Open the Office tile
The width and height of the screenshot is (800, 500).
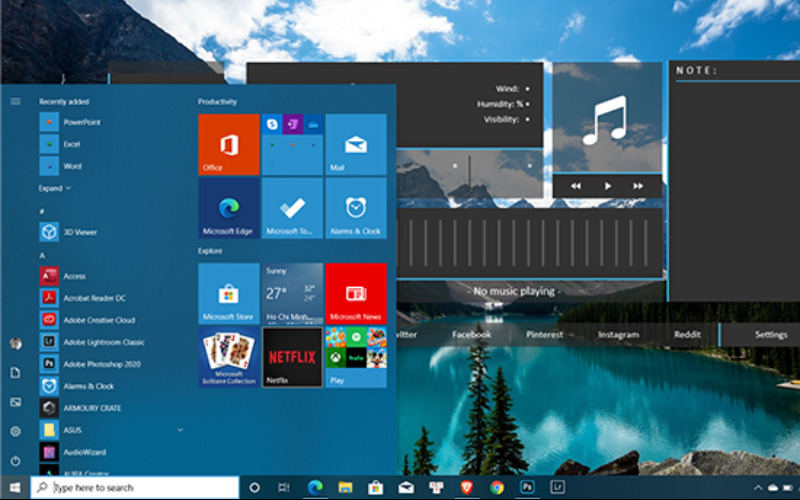[229, 144]
